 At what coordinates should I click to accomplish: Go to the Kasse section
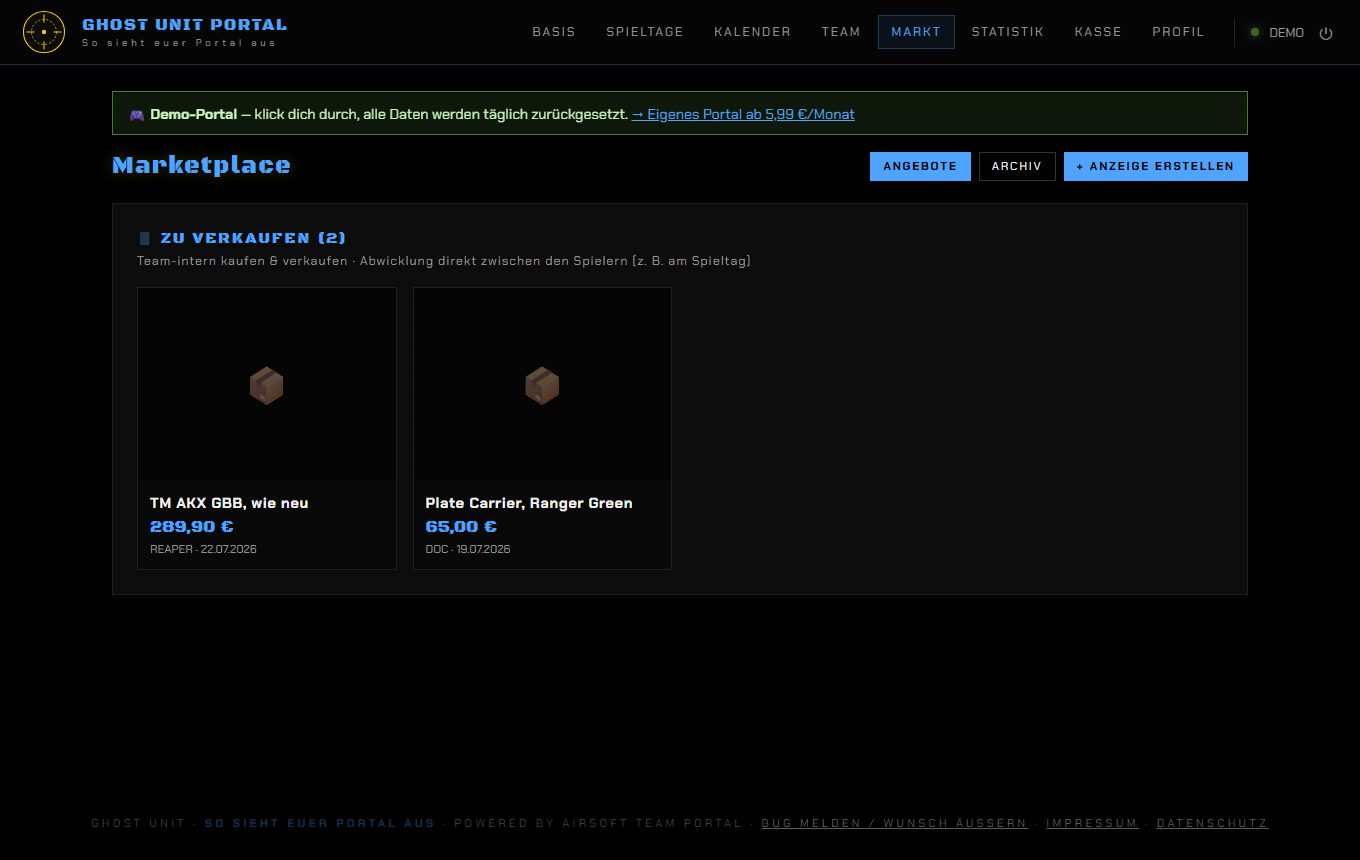[1098, 32]
